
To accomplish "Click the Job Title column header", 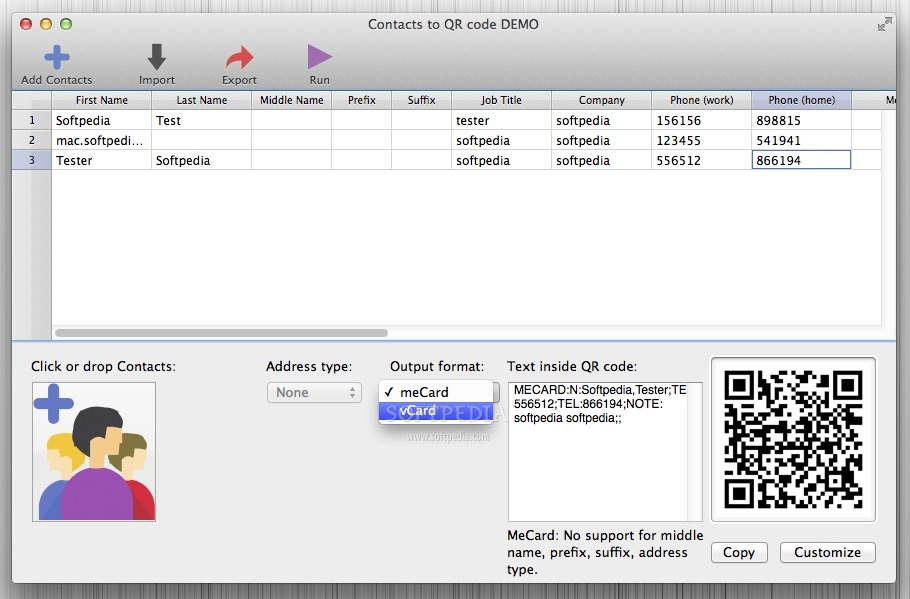I will click(501, 100).
